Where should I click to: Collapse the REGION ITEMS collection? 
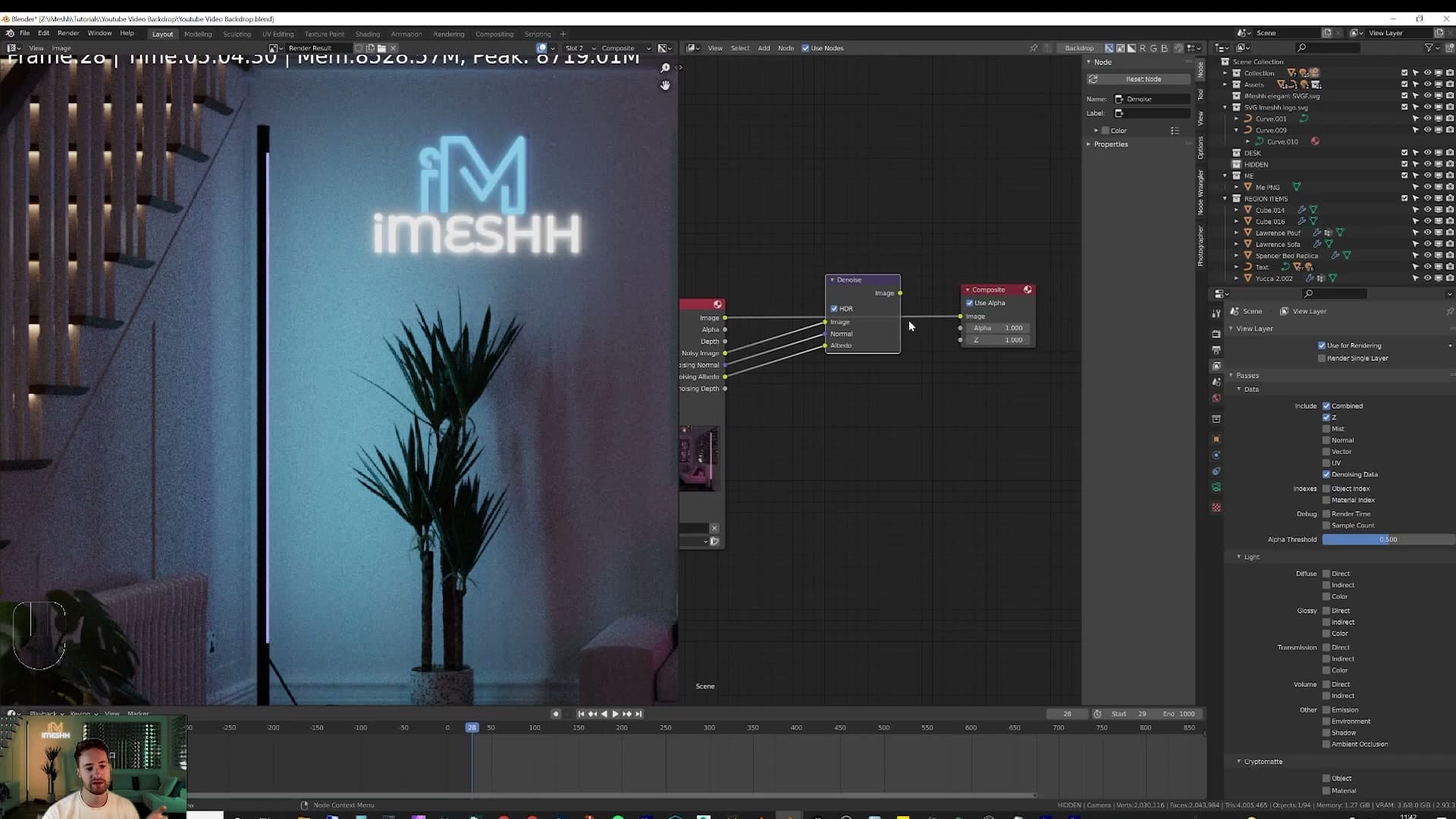(1225, 199)
